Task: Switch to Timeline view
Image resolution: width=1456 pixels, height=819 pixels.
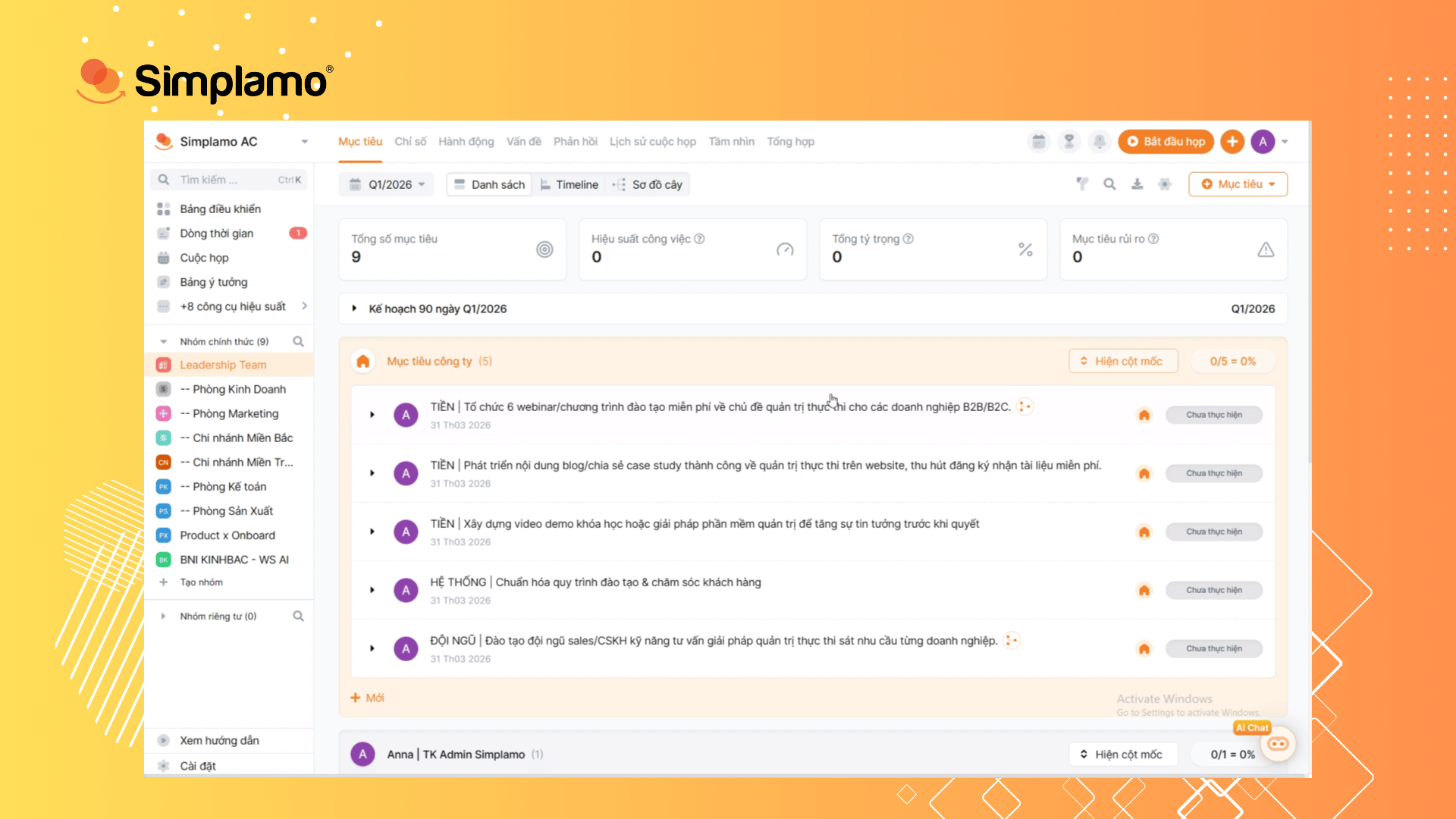Action: click(x=569, y=185)
